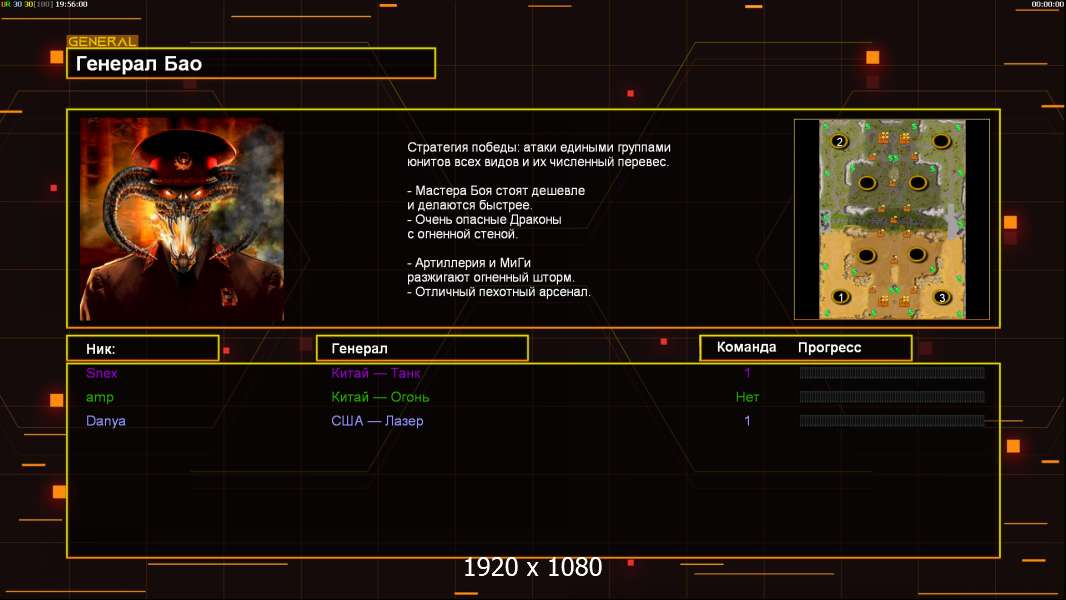This screenshot has width=1066, height=600.
Task: Click team value 1 for Danya
Action: pyautogui.click(x=747, y=421)
